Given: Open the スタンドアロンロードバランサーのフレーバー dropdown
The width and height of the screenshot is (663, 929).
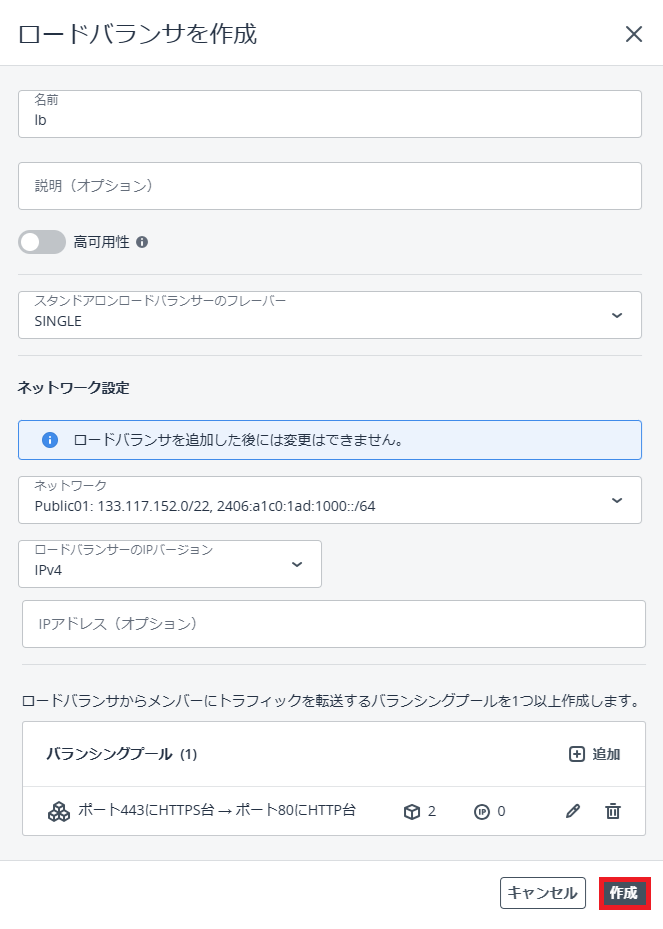Looking at the screenshot, I should coord(330,315).
